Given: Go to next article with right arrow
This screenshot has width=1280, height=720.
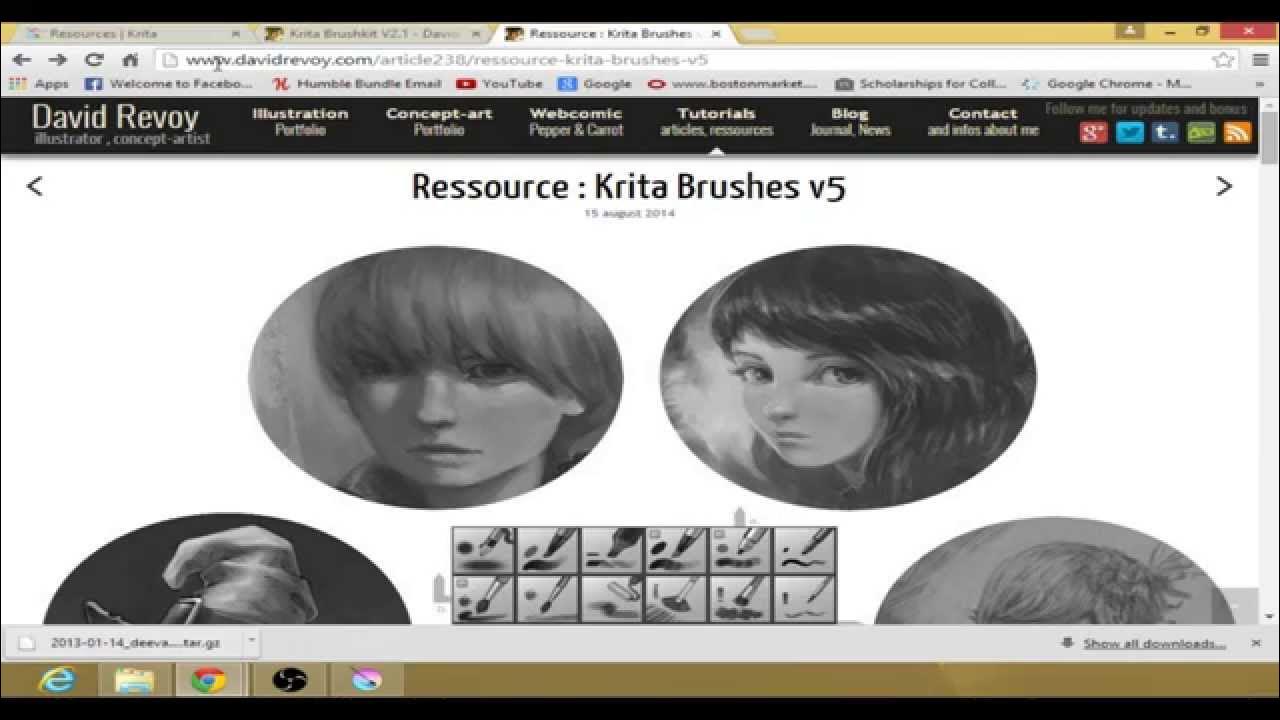Looking at the screenshot, I should tap(1224, 186).
